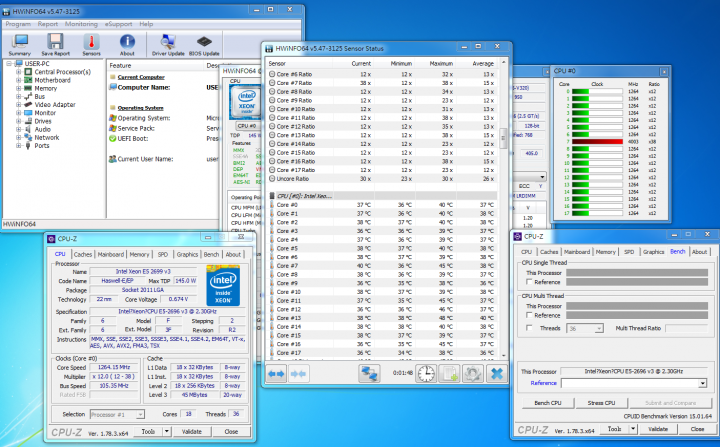Open sensor settings with the gear icon
This screenshot has width=720, height=447.
472,373
